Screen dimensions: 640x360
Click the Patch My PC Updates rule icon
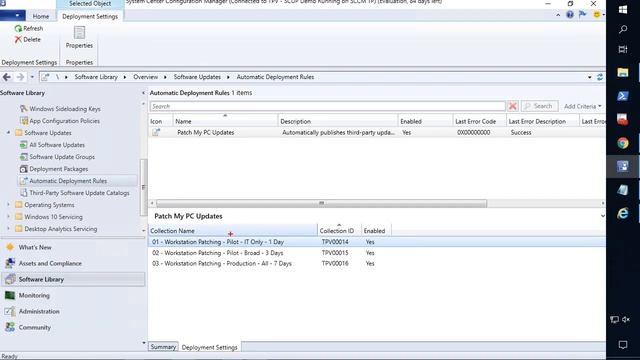(x=156, y=132)
